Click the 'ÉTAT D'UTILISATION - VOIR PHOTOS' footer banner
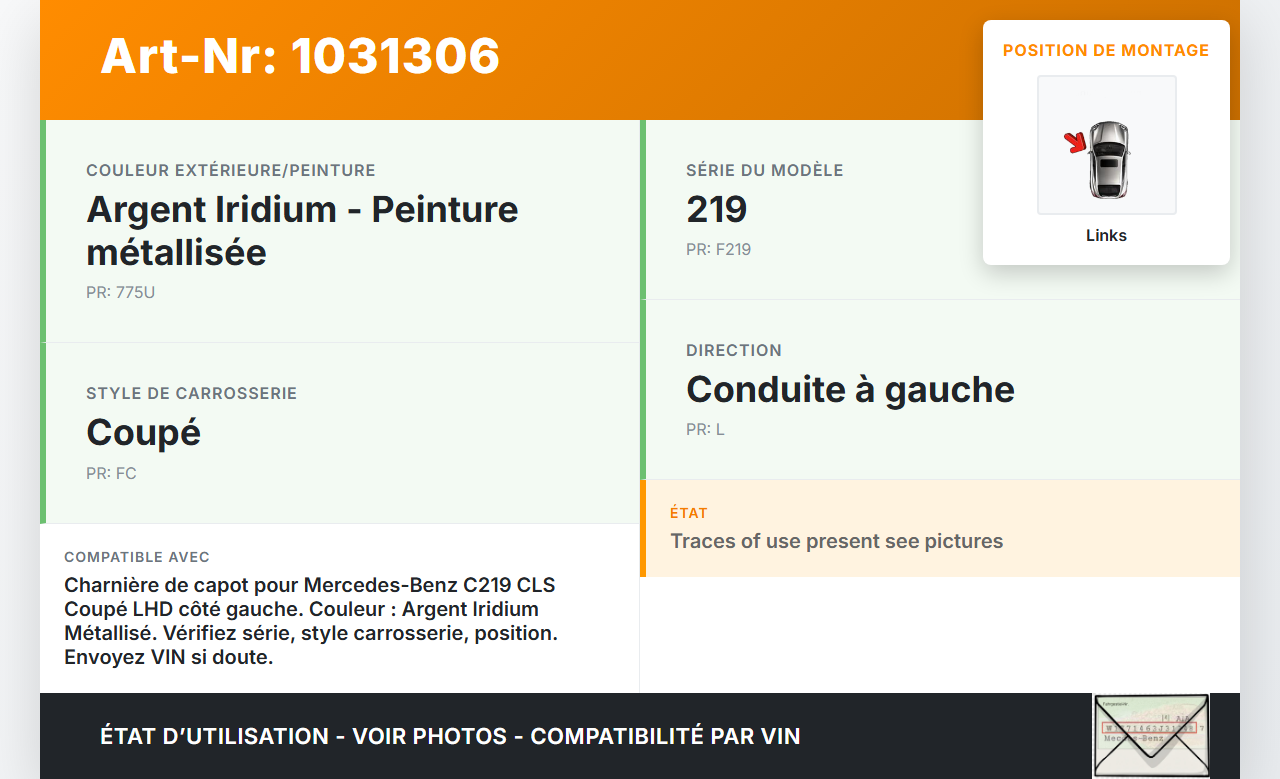Image resolution: width=1280 pixels, height=779 pixels. (450, 737)
